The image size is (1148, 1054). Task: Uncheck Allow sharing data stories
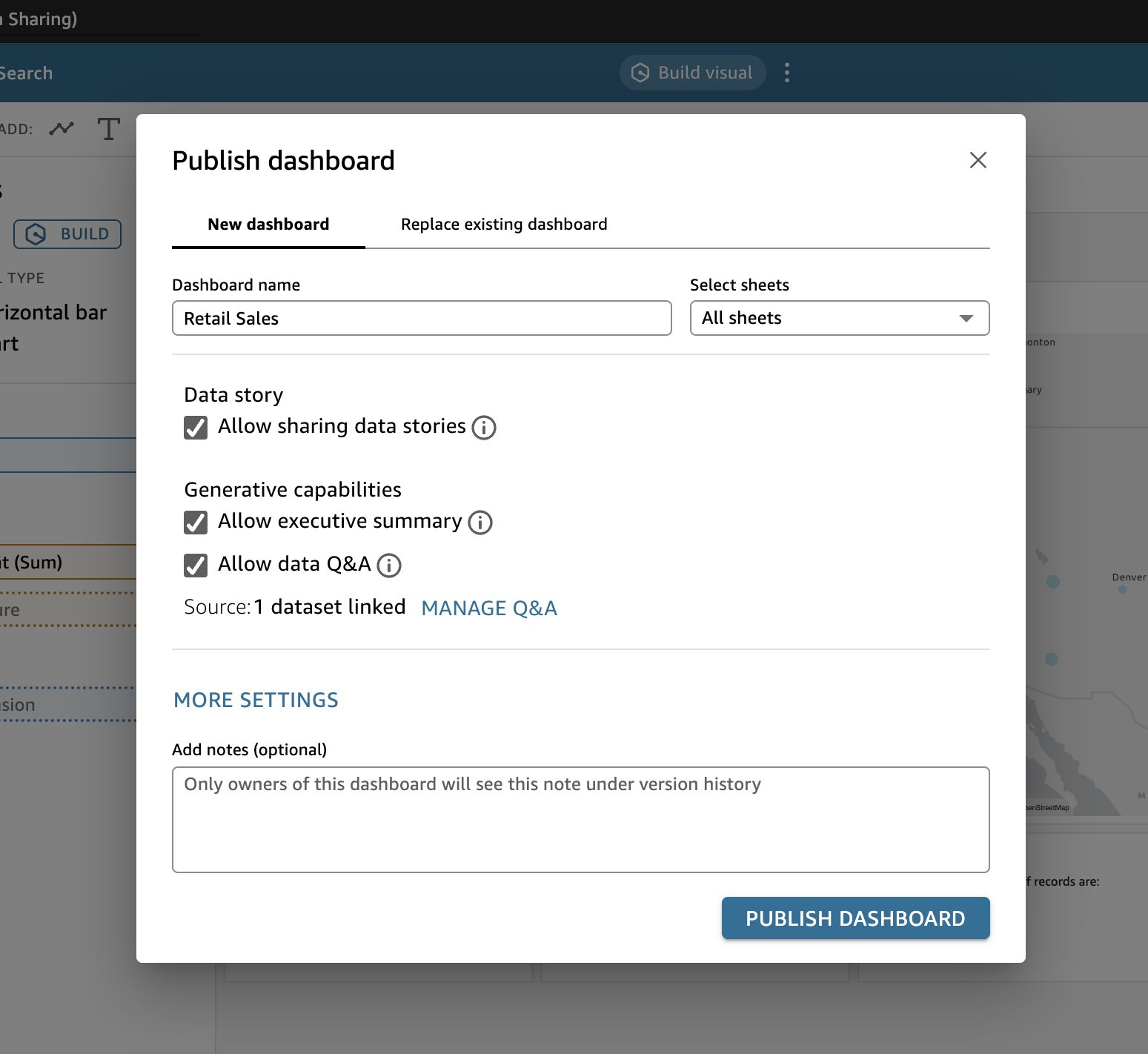click(x=196, y=428)
